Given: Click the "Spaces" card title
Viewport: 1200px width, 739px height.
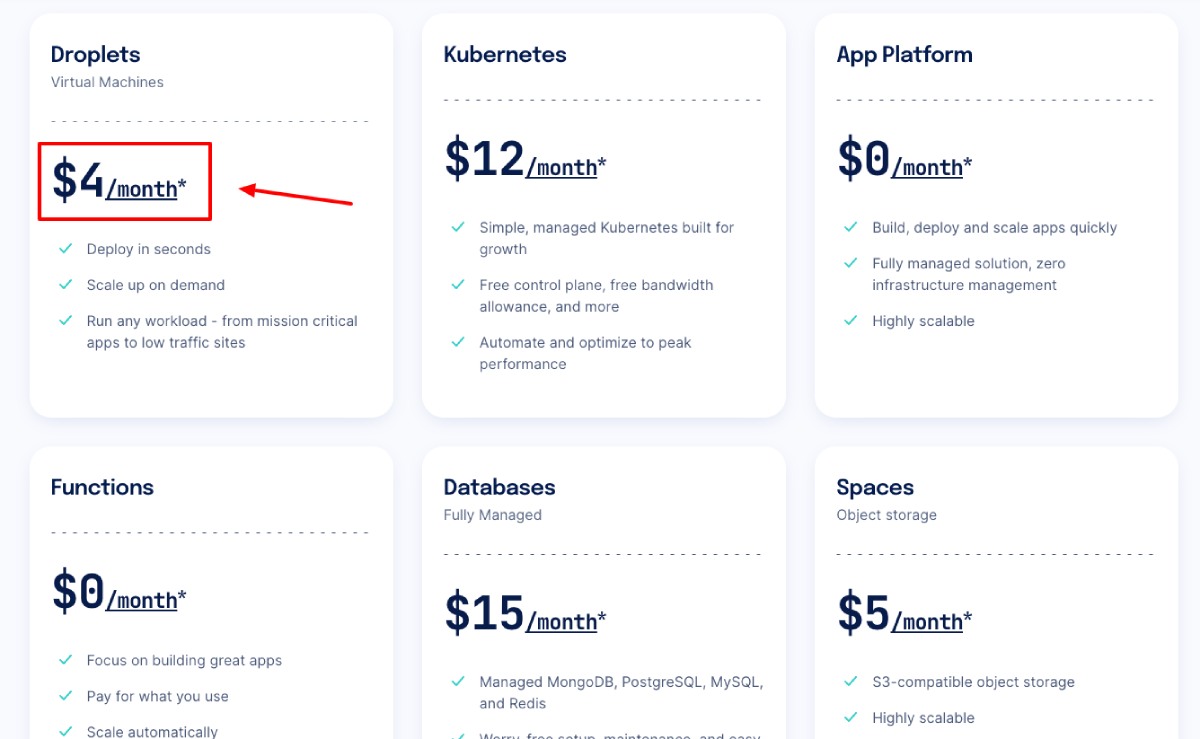Looking at the screenshot, I should pos(874,487).
